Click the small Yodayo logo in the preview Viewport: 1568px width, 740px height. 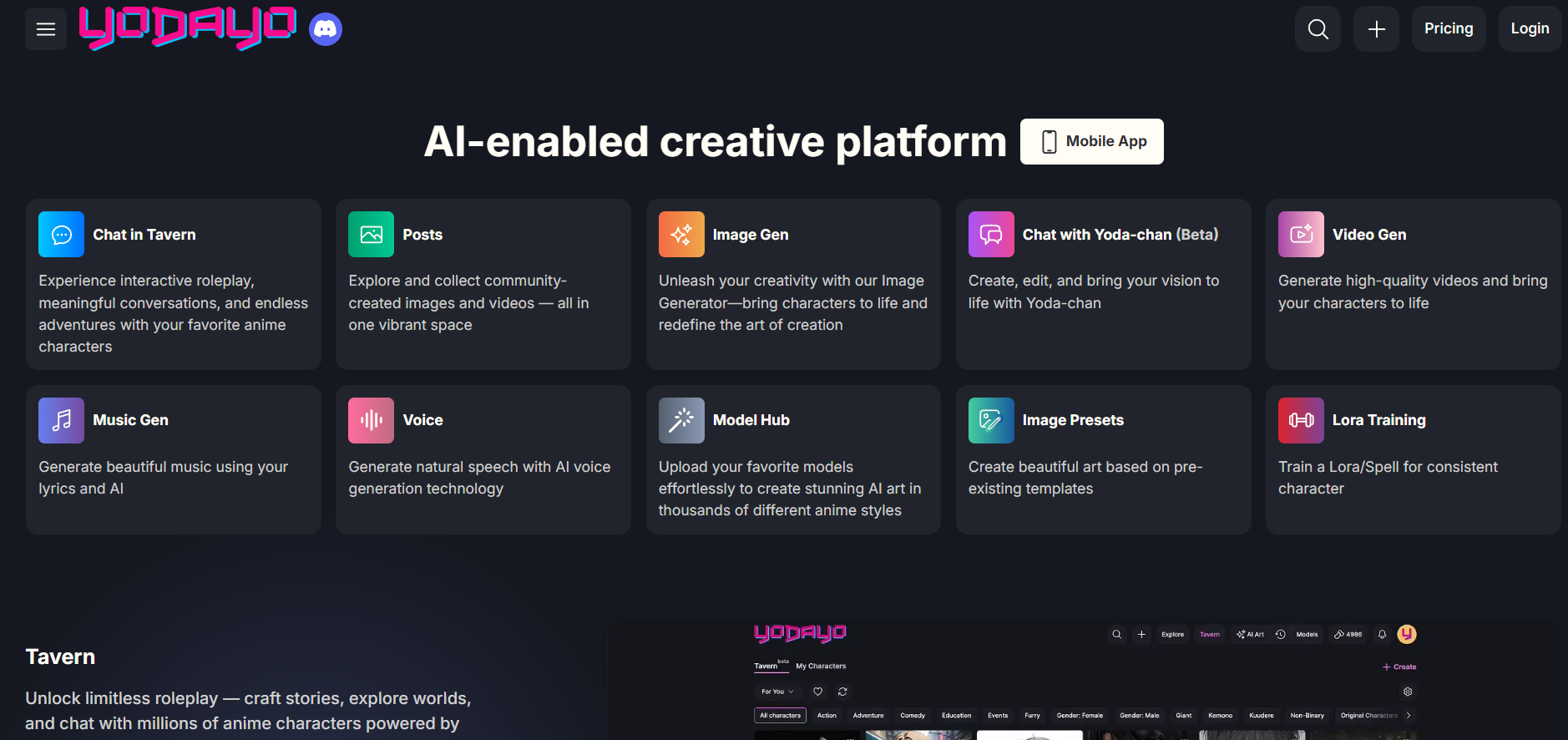point(800,633)
